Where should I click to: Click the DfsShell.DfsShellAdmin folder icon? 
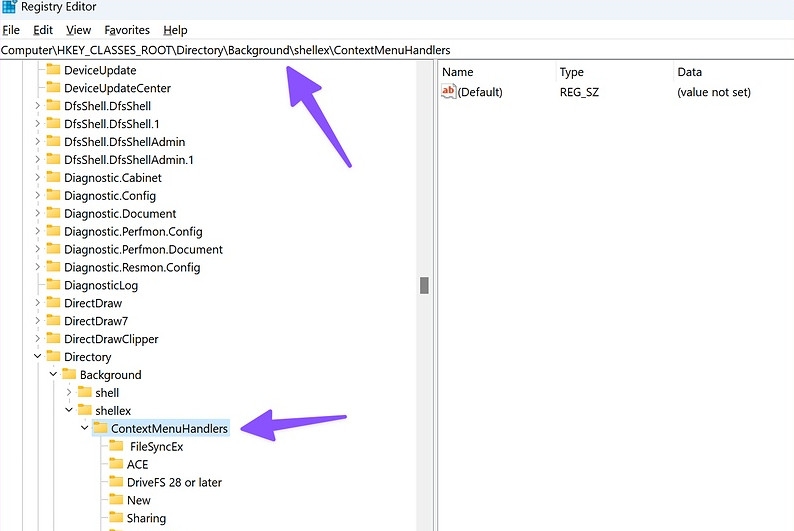tap(53, 141)
